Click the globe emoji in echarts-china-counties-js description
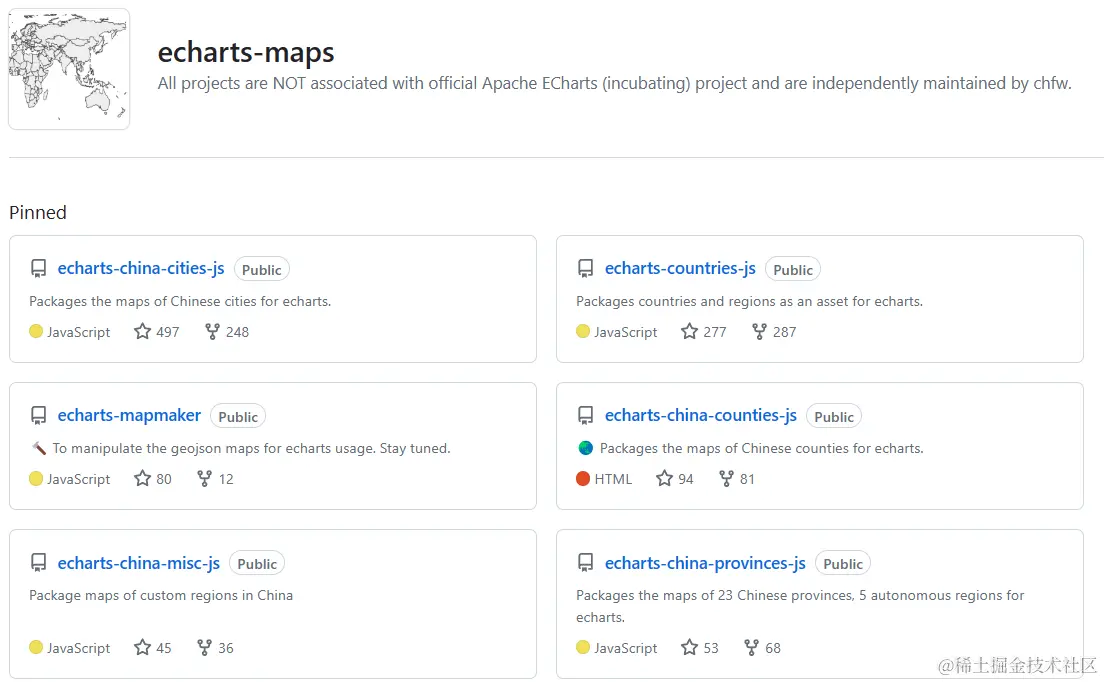This screenshot has height=682, width=1104. coord(585,448)
